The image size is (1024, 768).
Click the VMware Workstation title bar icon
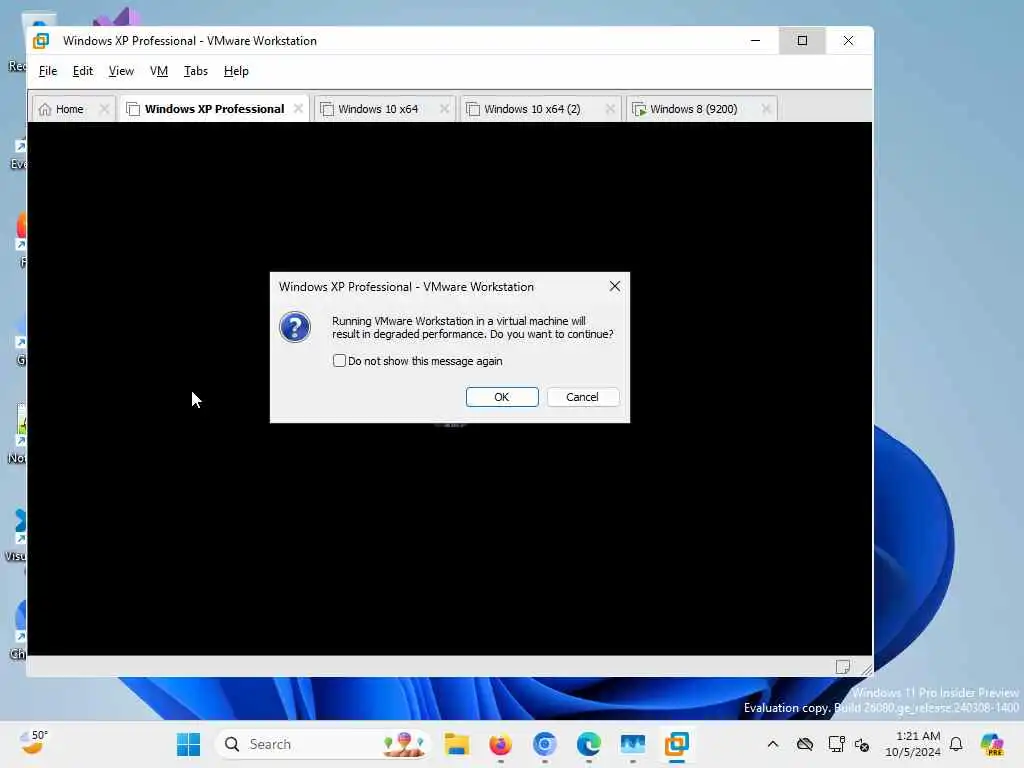[40, 40]
